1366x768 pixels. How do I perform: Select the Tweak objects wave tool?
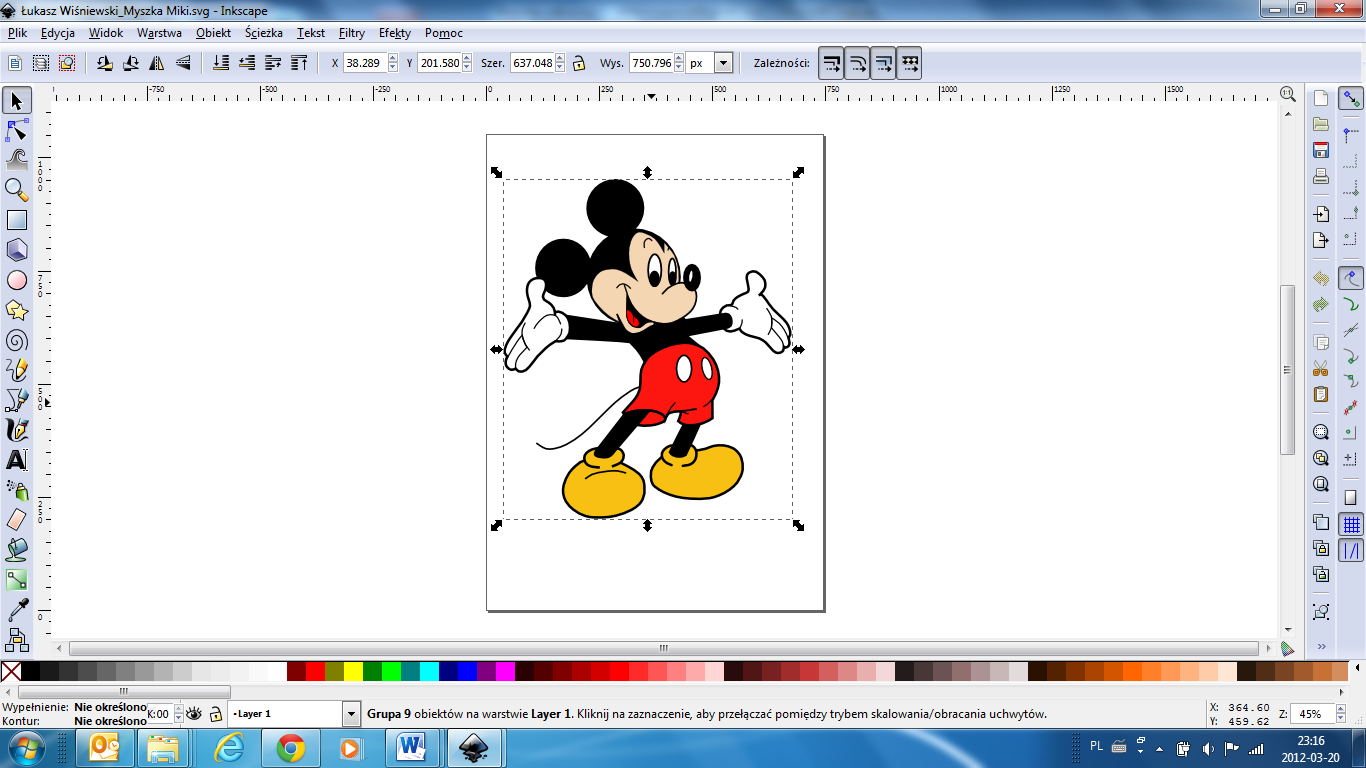pyautogui.click(x=17, y=160)
